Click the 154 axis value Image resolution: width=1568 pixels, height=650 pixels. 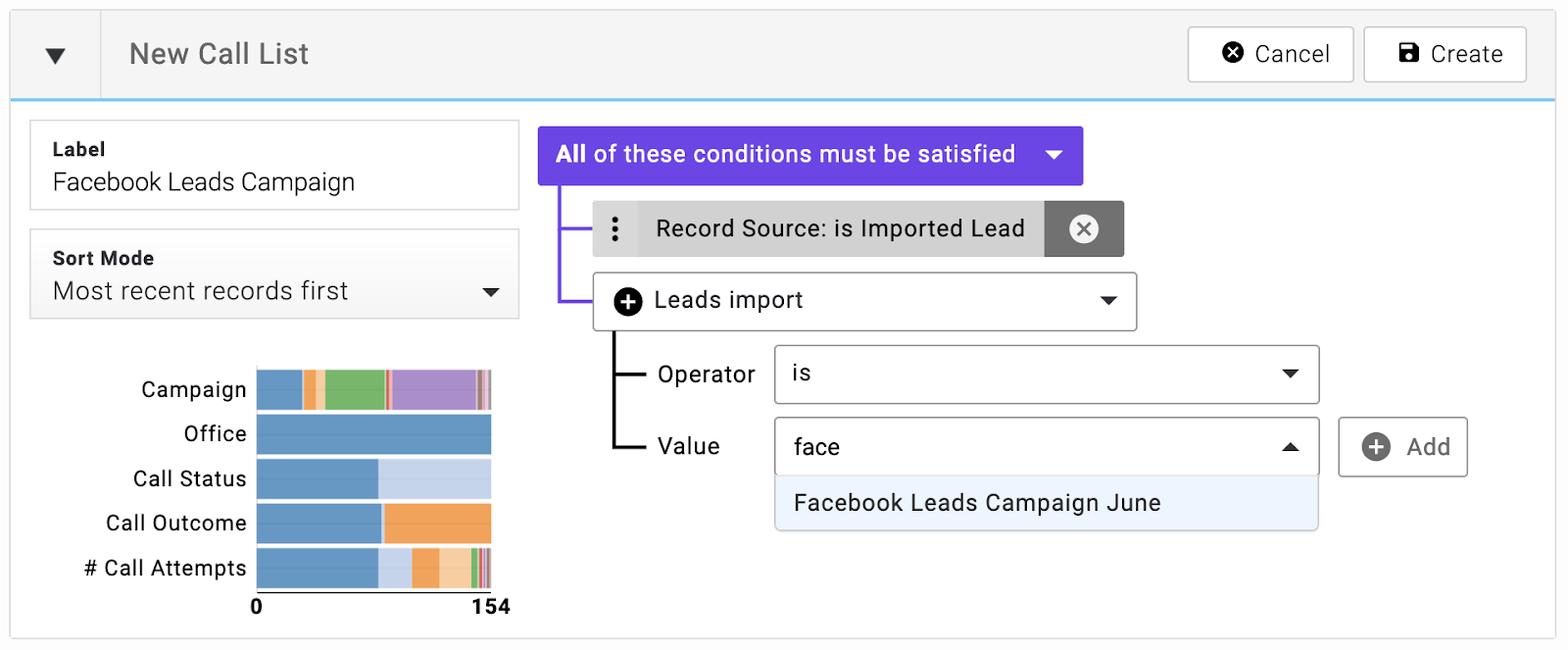tap(491, 607)
